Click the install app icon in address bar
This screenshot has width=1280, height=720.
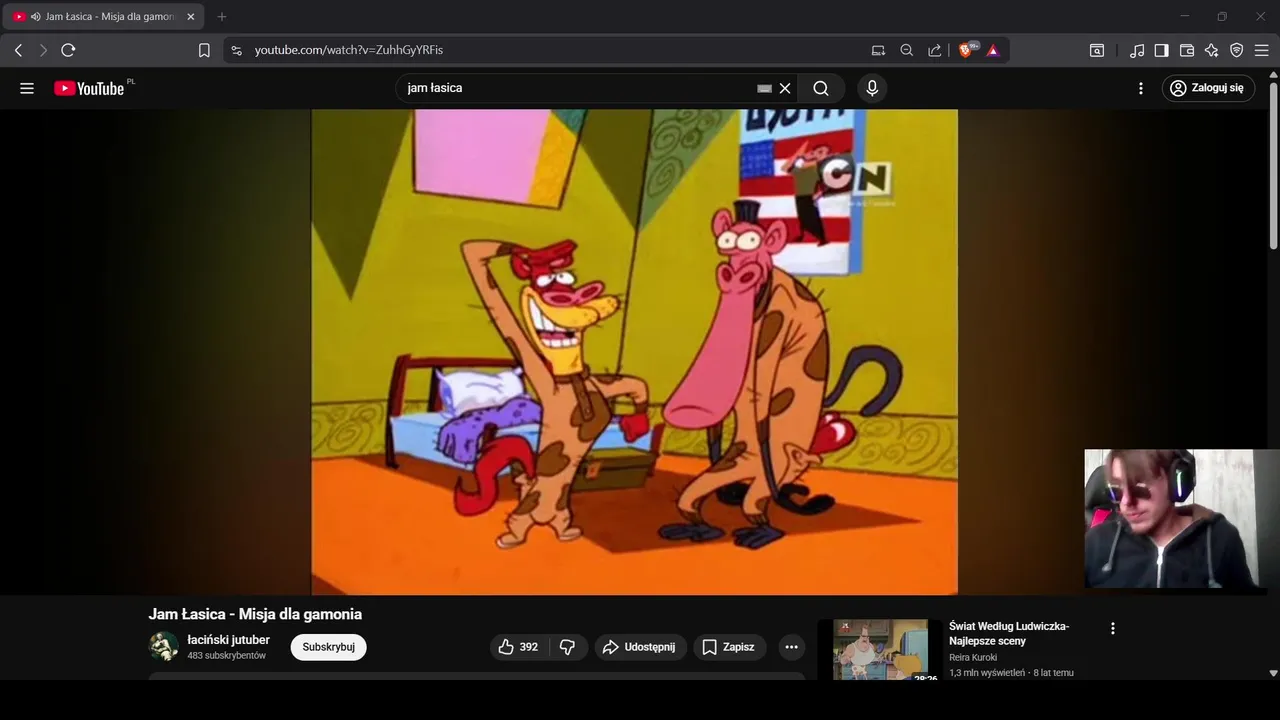pos(878,50)
